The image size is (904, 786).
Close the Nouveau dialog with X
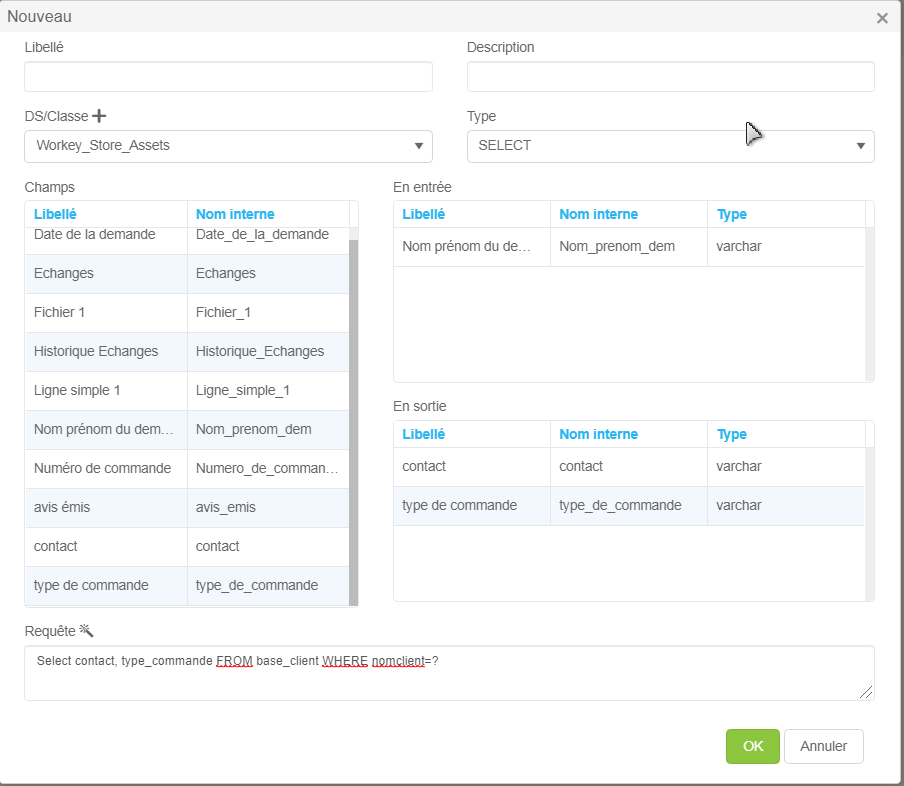882,18
